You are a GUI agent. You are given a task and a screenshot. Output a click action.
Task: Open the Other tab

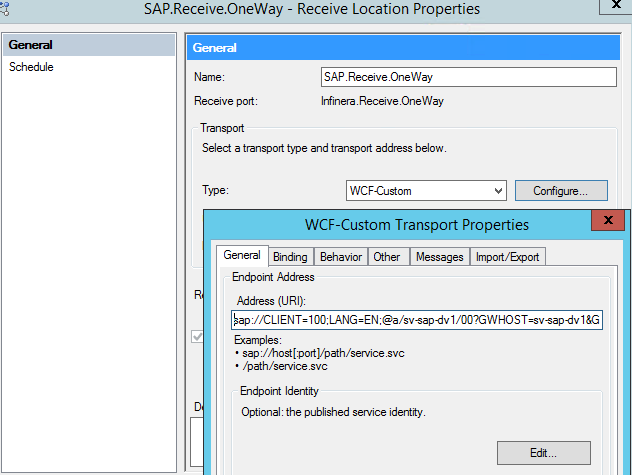point(387,257)
